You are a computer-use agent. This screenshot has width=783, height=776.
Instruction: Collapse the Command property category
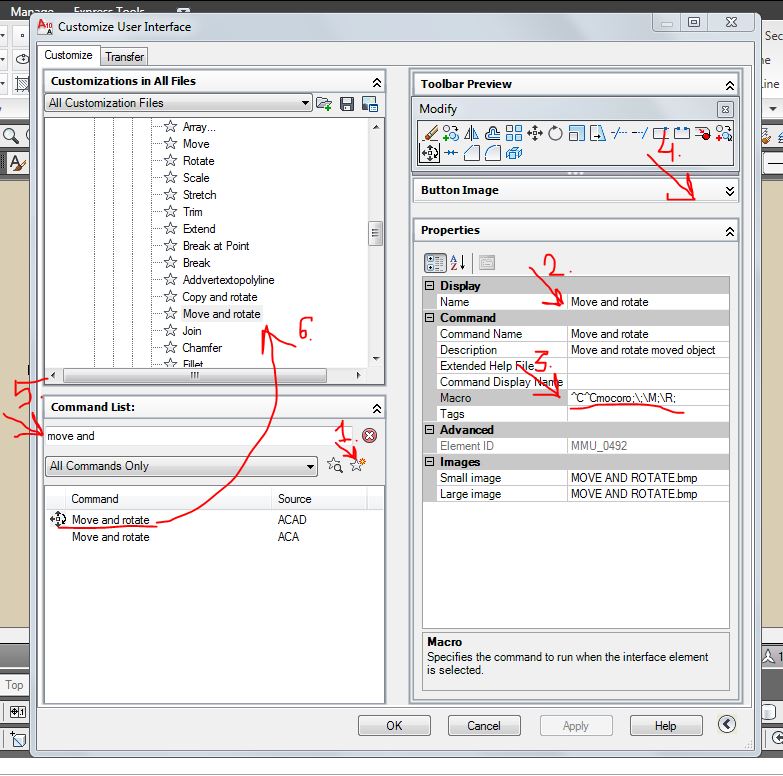coord(429,318)
